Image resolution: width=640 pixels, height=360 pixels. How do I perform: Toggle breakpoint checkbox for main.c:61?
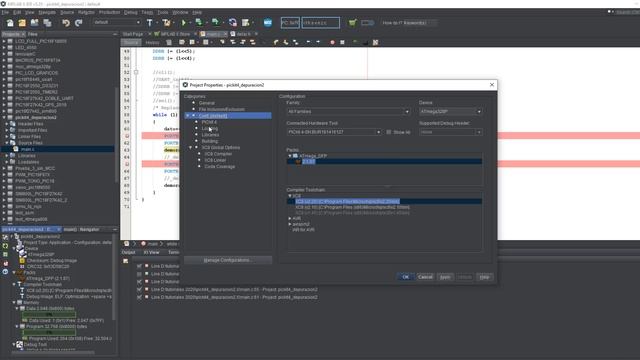tap(140, 297)
